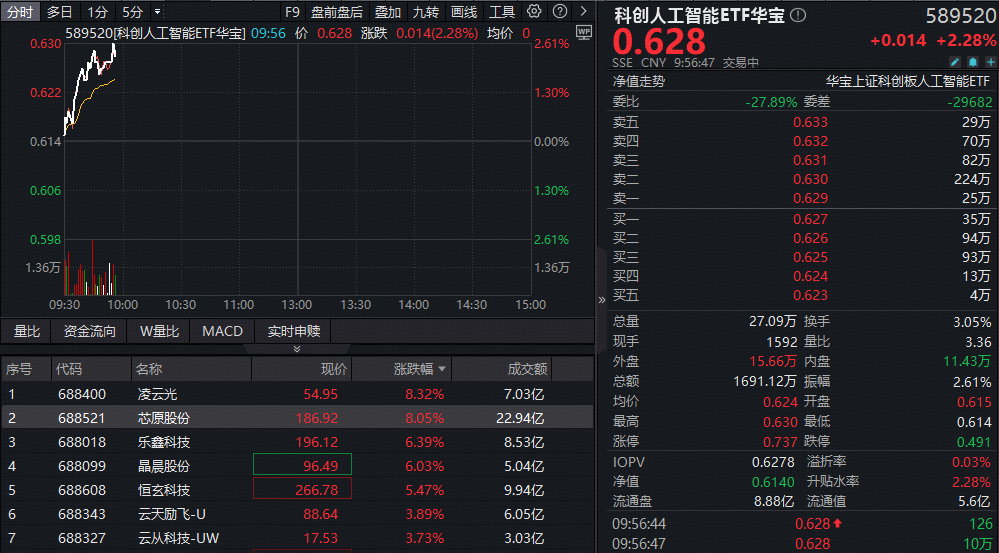Select the 晶晨股份 row
Screen dimensions: 999x553
297,466
